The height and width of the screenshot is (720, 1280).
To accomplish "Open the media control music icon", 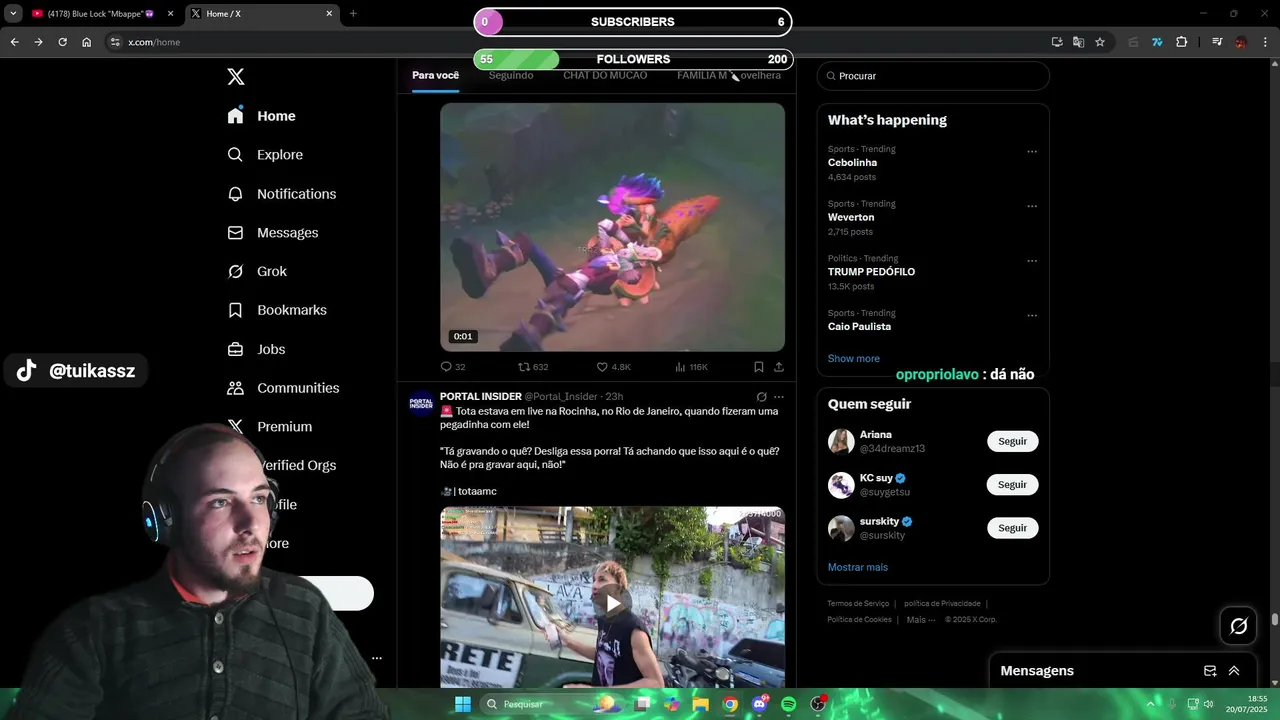I will tap(1217, 42).
